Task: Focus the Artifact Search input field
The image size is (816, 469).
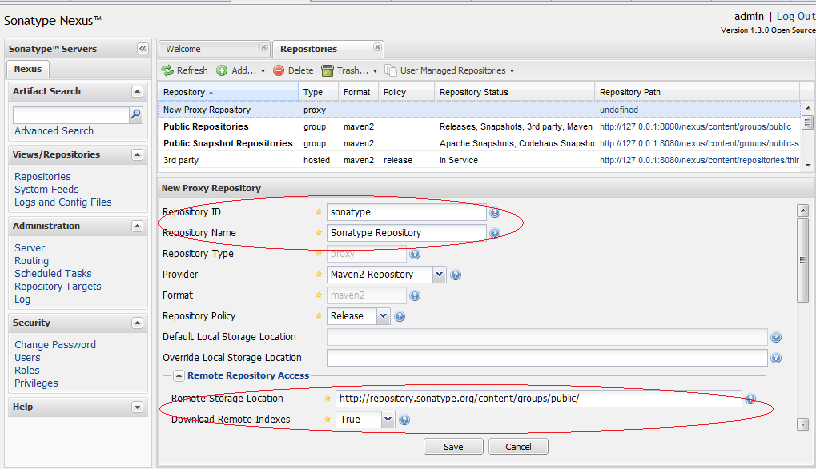Action: pos(71,115)
